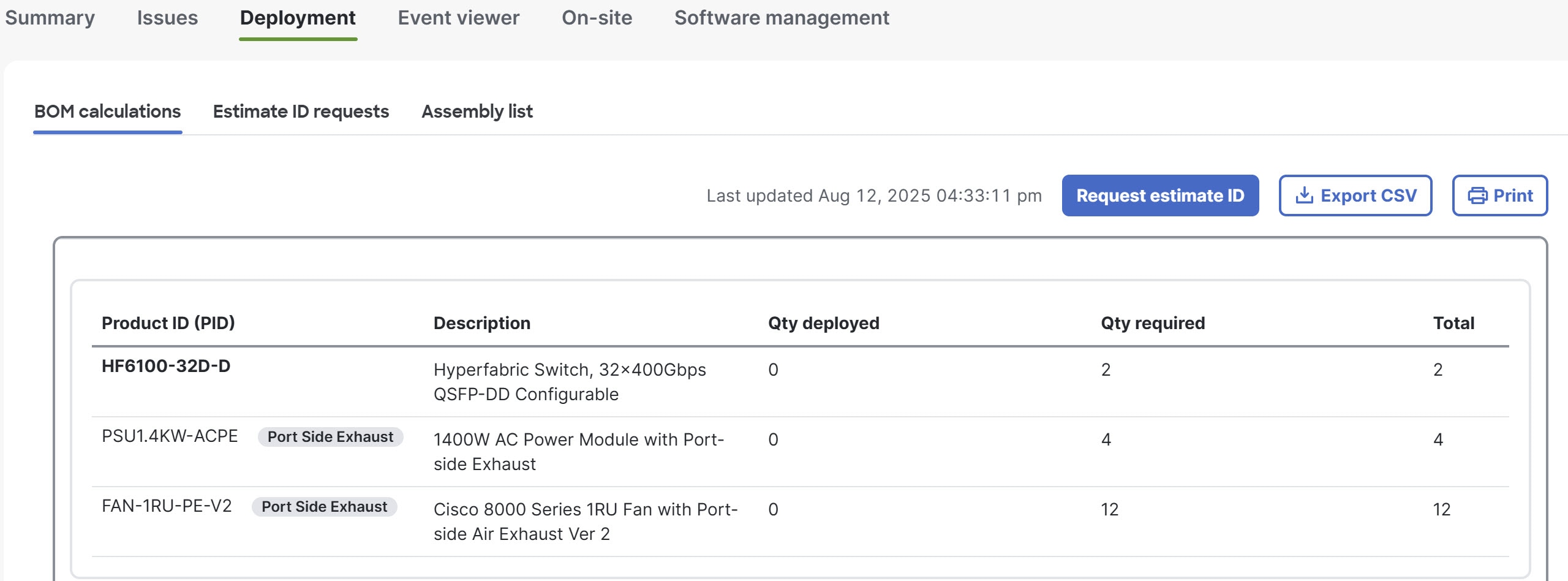The image size is (1568, 581).
Task: Switch to the Issues tab
Action: click(x=167, y=18)
